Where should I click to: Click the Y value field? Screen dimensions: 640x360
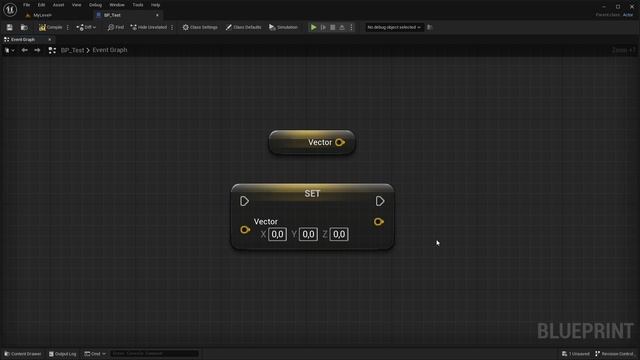(308, 234)
